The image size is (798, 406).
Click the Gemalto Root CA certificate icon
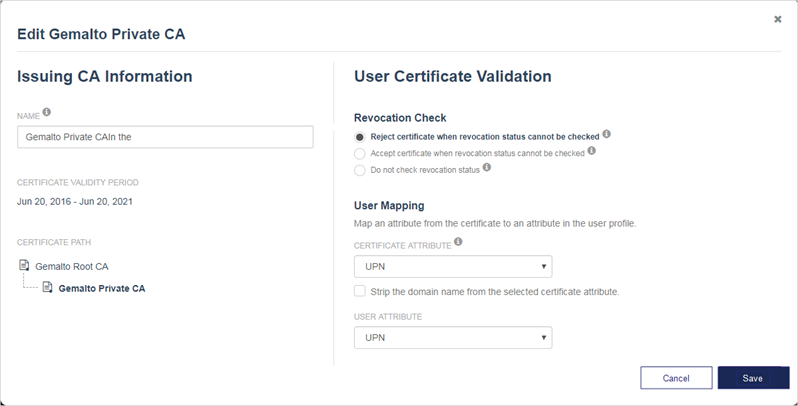click(24, 266)
